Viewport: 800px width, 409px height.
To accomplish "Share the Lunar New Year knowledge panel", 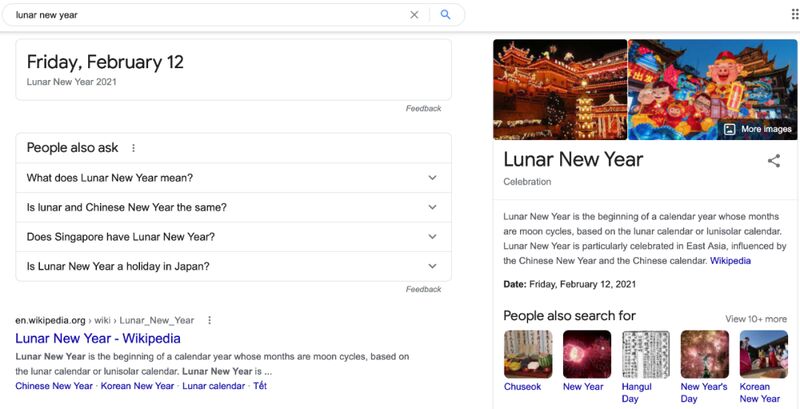I will tap(773, 161).
